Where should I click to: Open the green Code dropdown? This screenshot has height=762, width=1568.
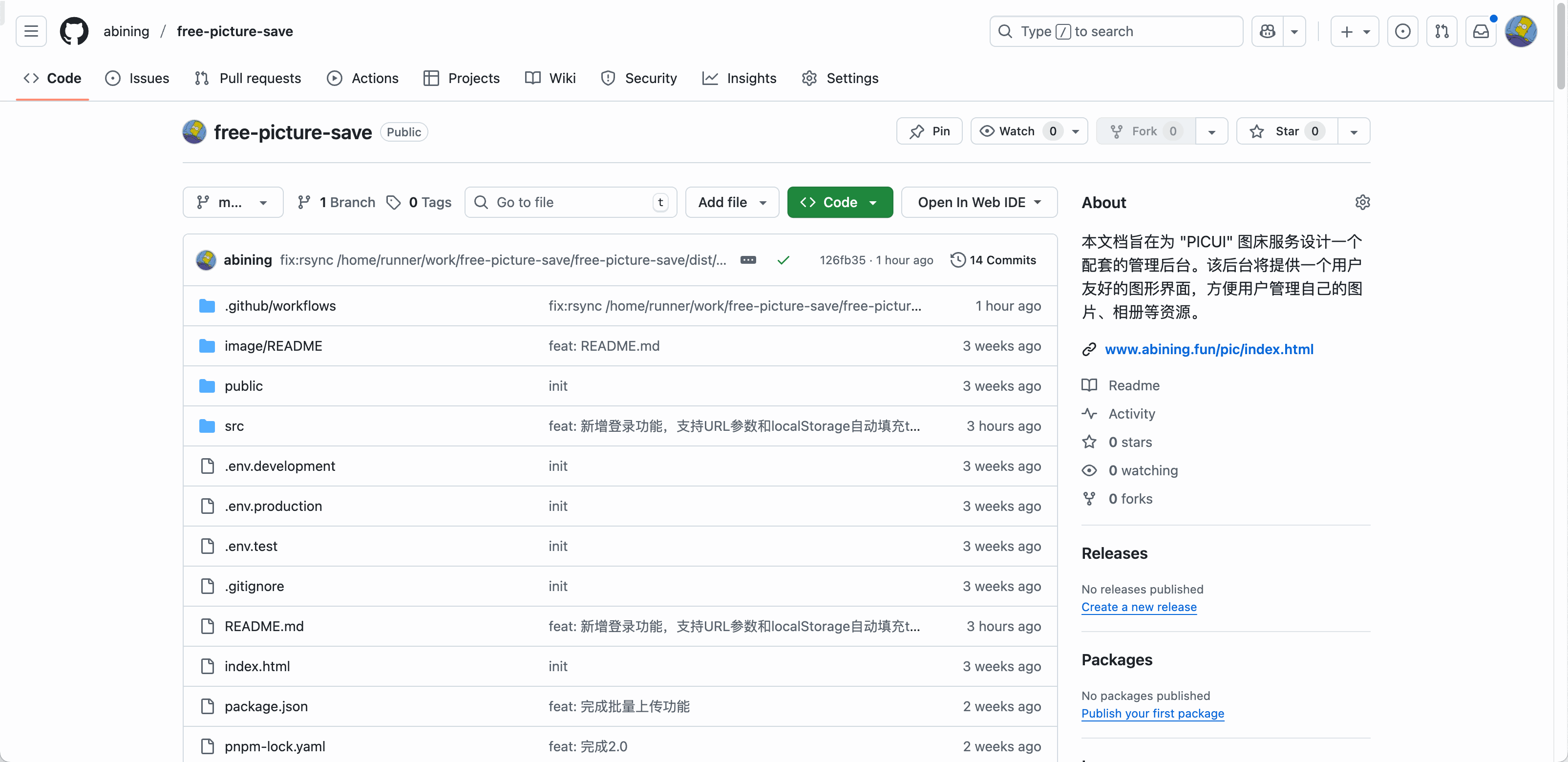click(x=839, y=202)
